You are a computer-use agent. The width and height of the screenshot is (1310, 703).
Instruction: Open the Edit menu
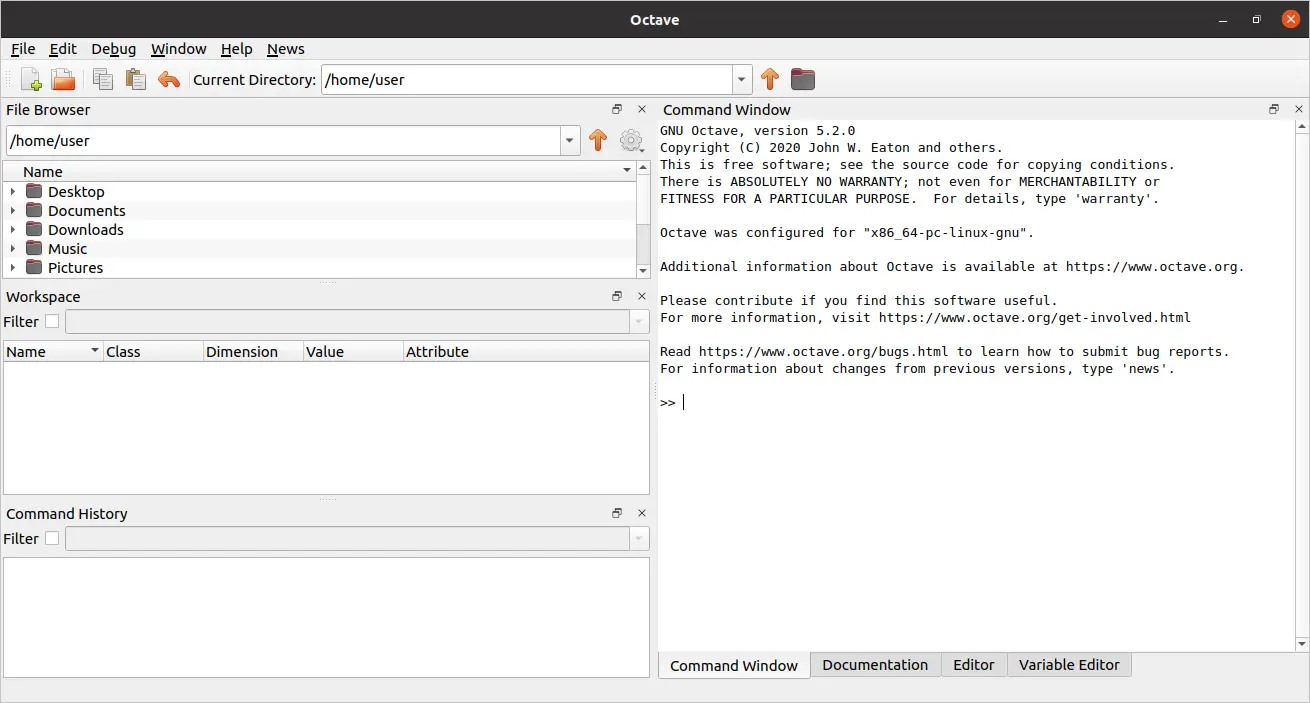click(63, 49)
